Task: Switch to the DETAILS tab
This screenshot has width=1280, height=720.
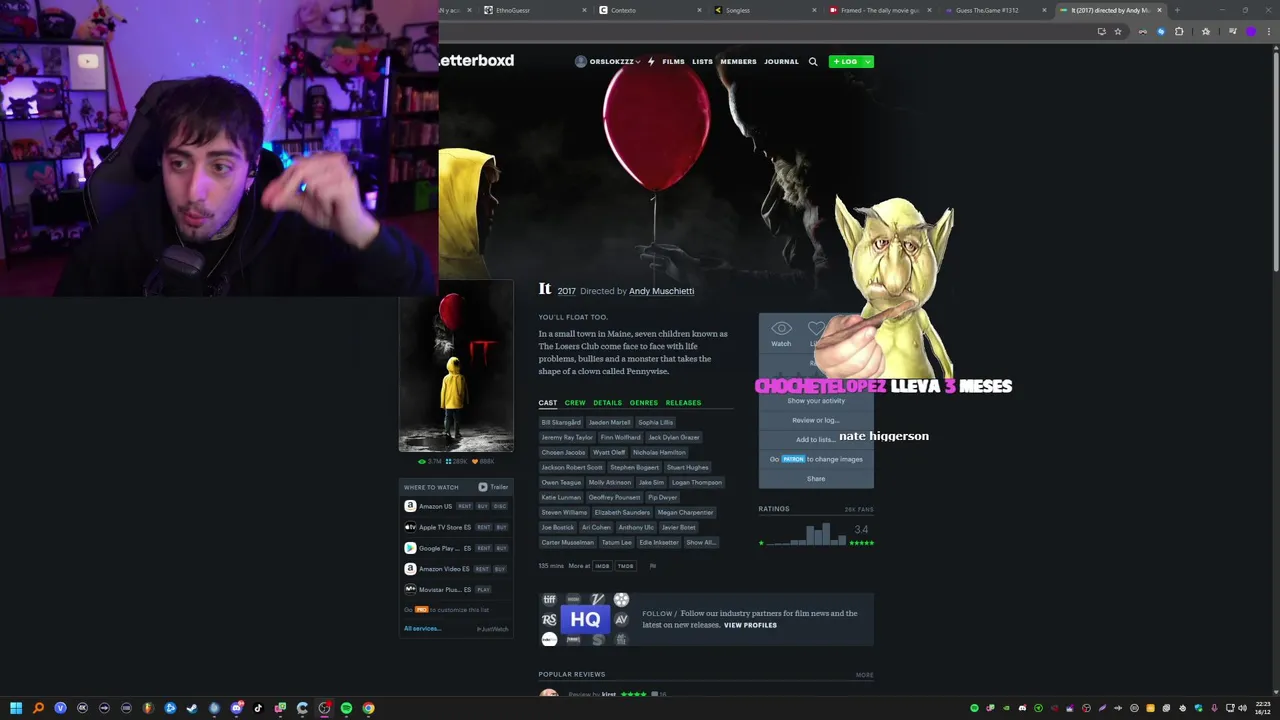Action: point(607,403)
